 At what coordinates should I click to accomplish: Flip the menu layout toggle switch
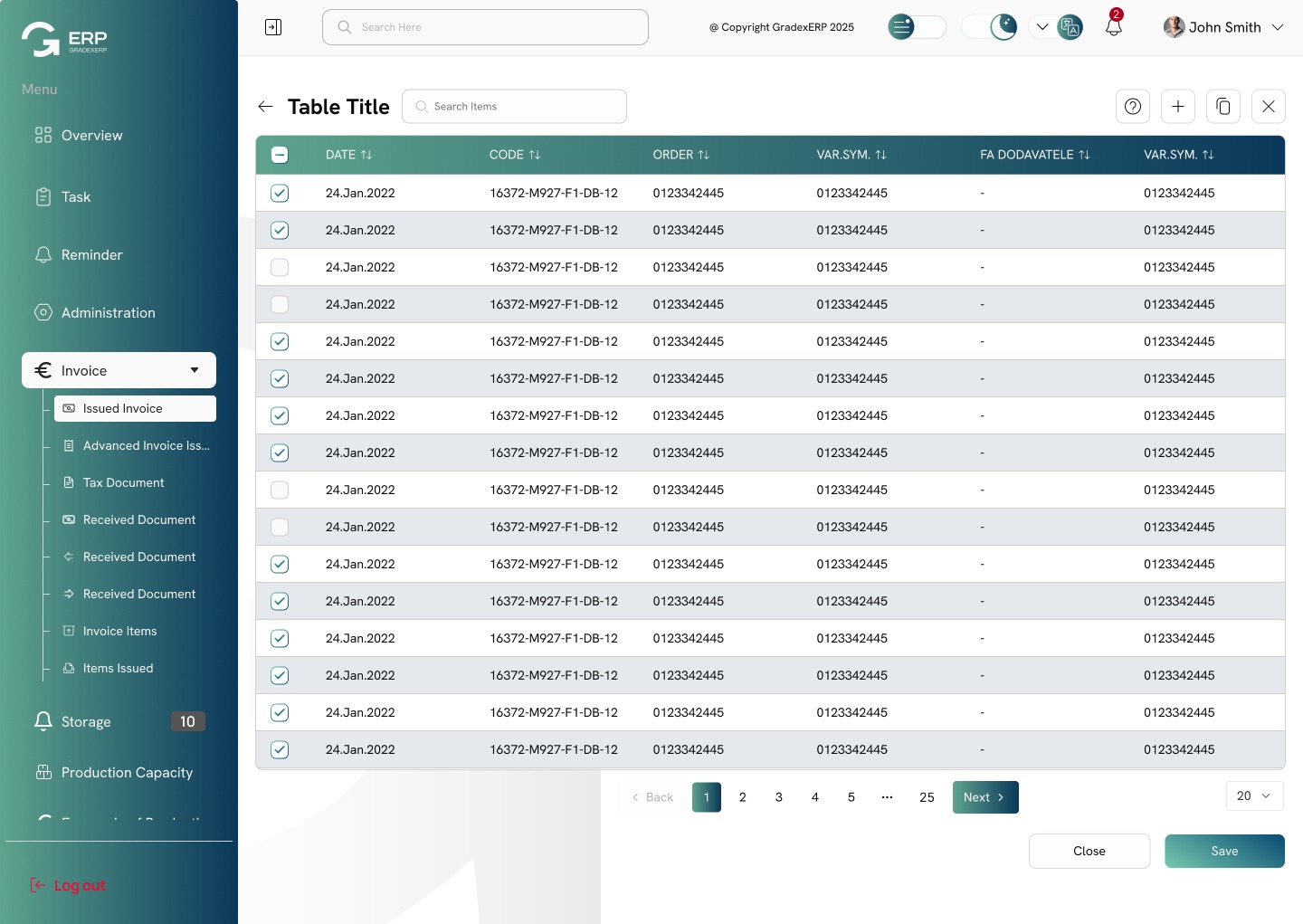coord(917,27)
